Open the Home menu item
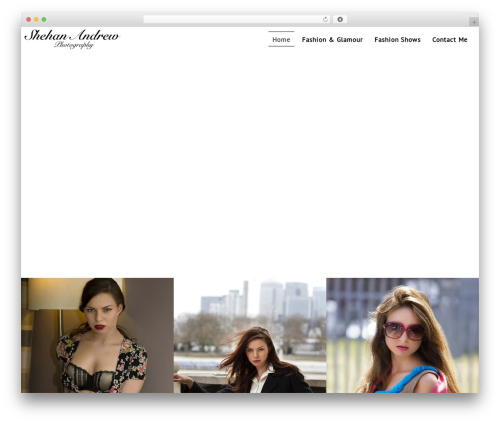 (281, 39)
